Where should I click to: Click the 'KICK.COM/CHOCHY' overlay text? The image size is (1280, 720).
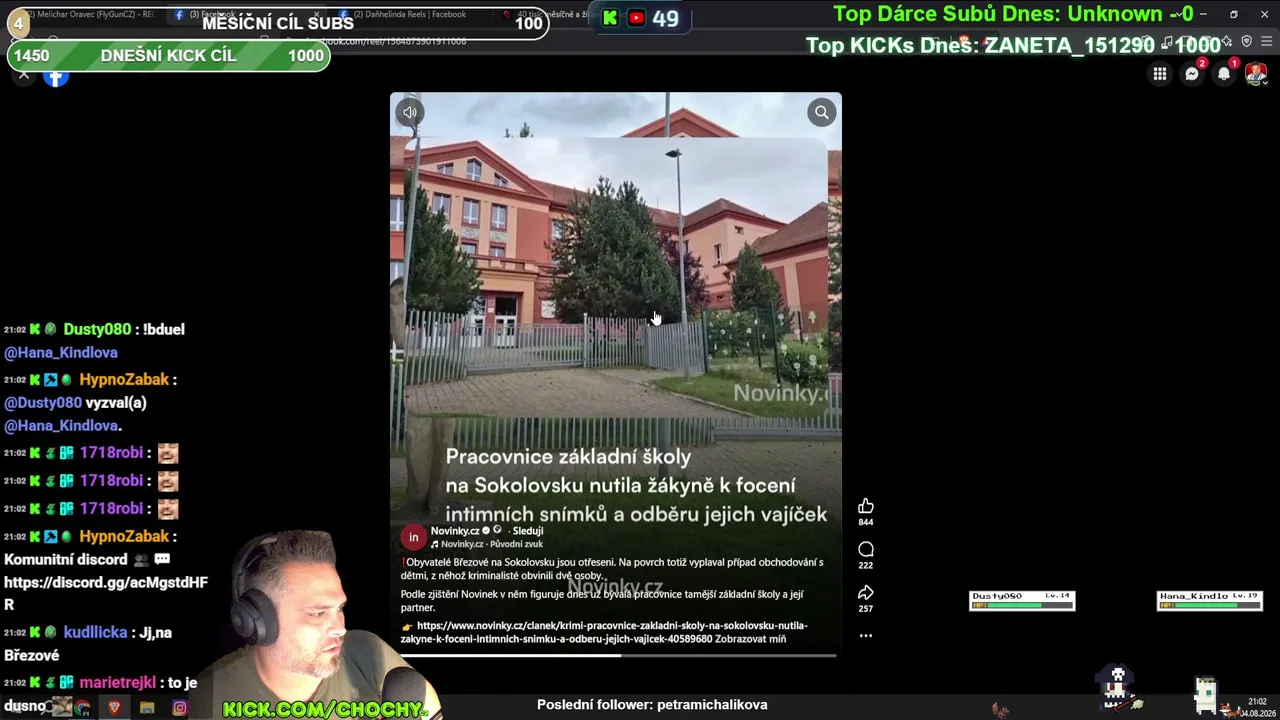coord(325,709)
